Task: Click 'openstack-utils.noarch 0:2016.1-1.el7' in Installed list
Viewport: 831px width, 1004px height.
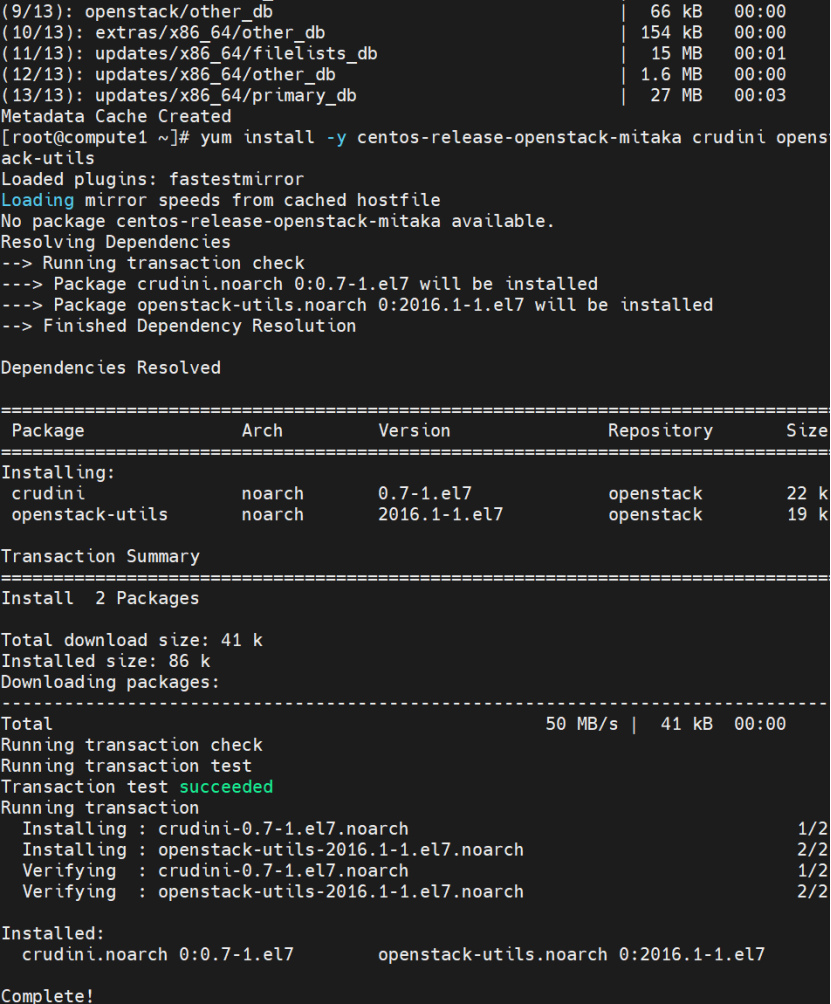Action: 571,955
